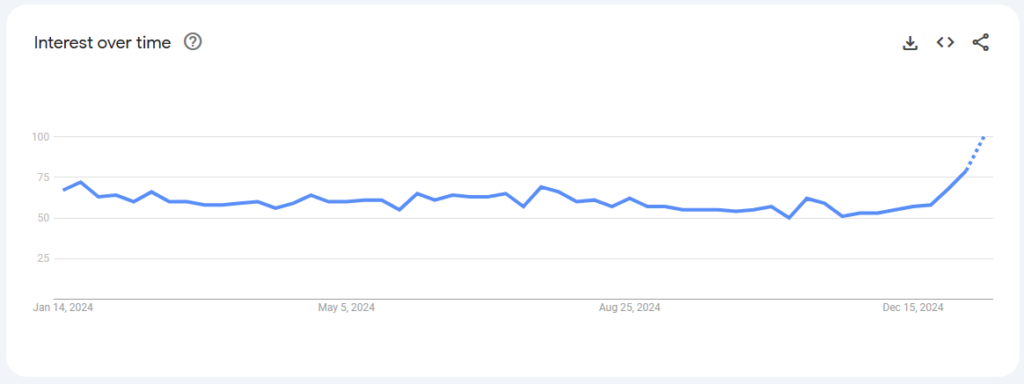This screenshot has width=1024, height=384.
Task: Select the mid-year peak before Aug 25
Action: coord(541,187)
